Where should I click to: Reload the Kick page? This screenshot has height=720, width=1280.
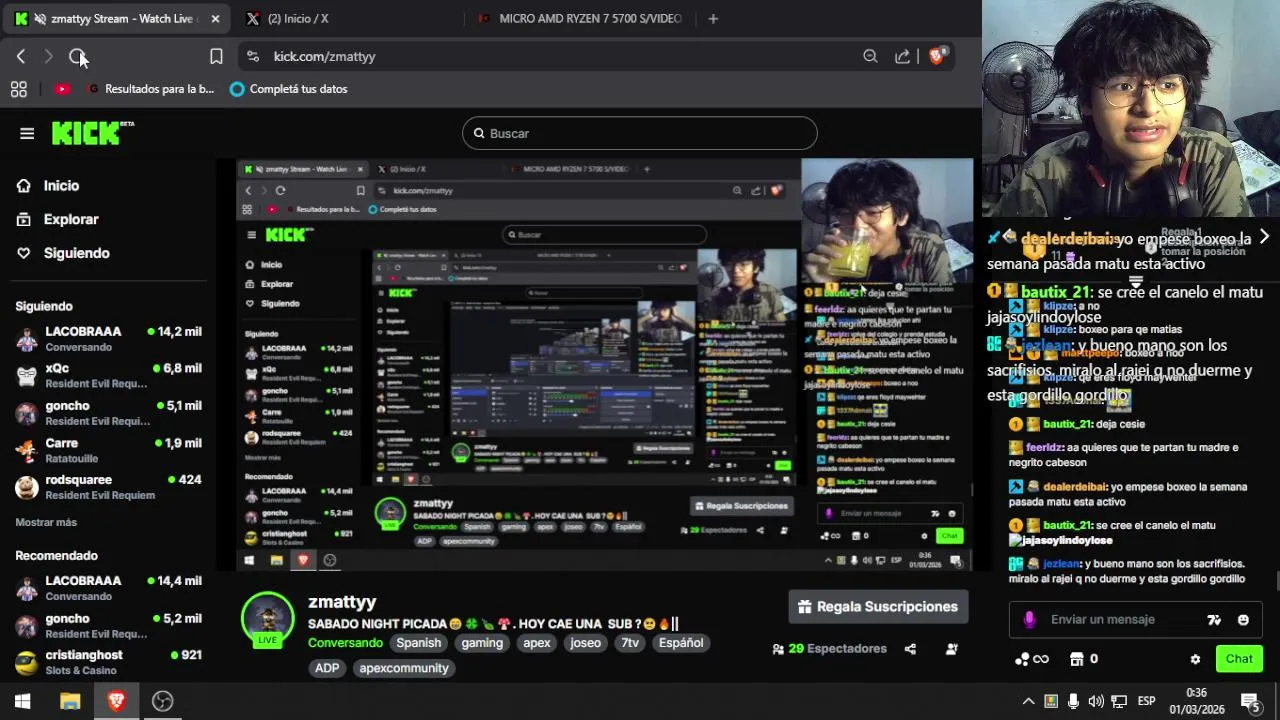(77, 57)
